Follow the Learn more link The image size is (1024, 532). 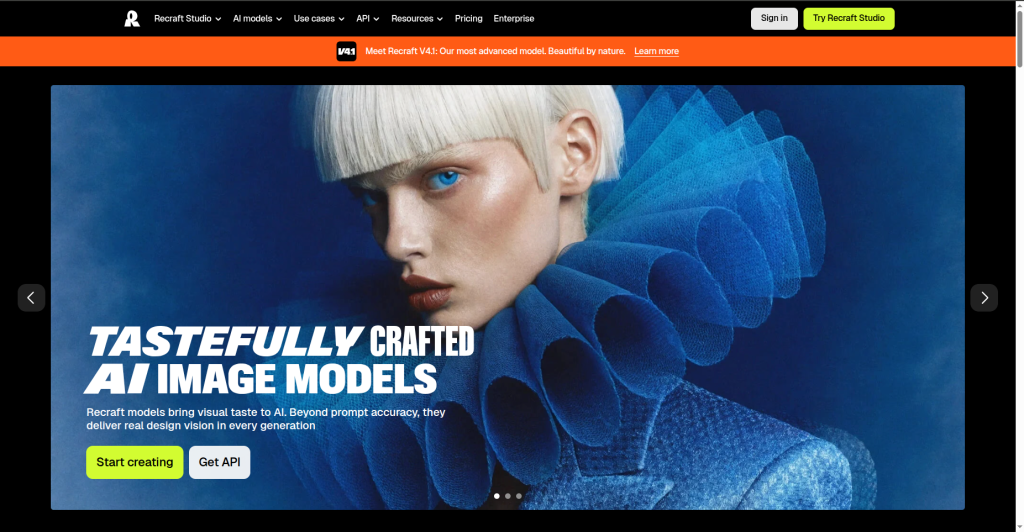tap(656, 51)
